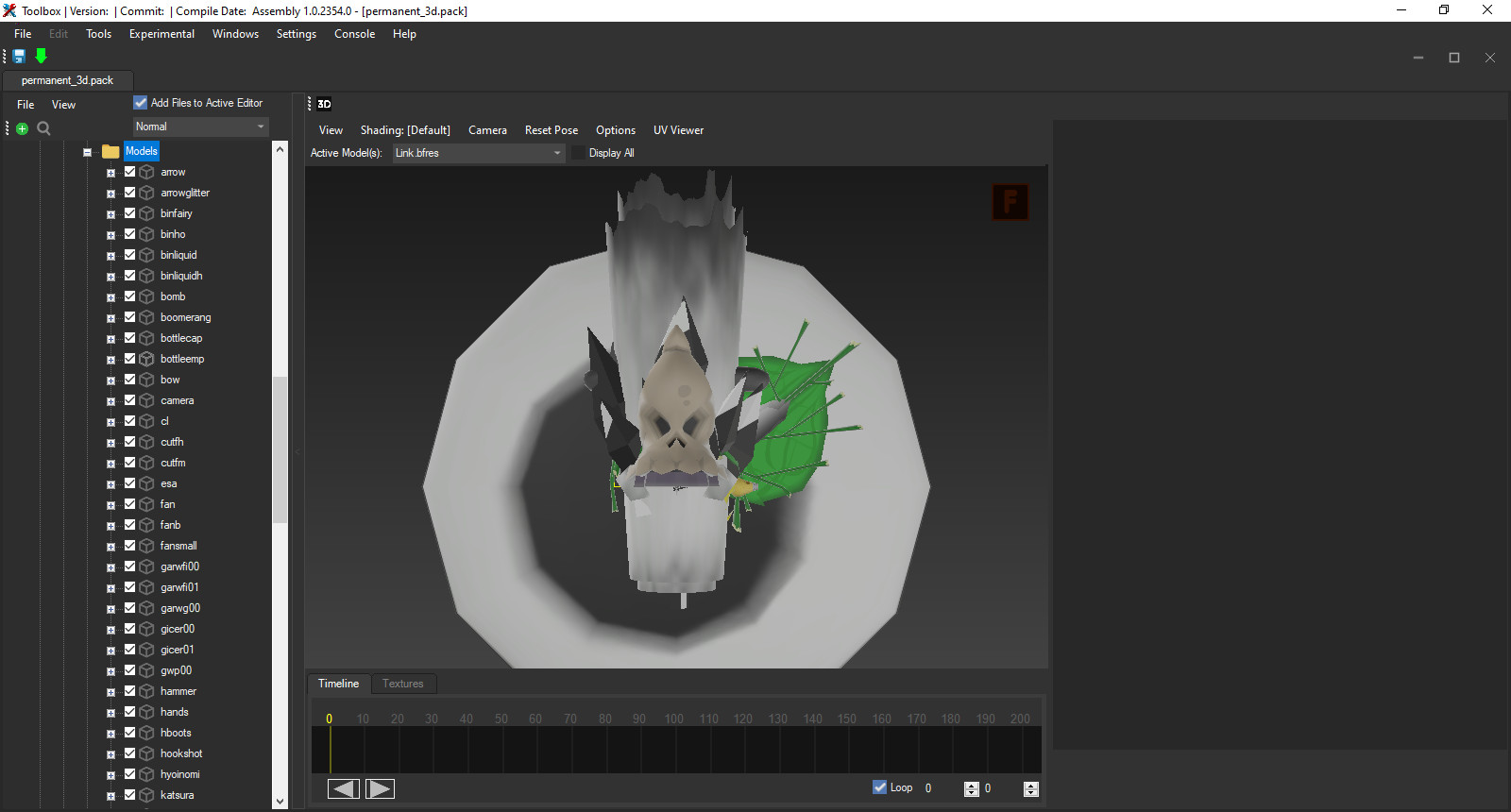The height and width of the screenshot is (812, 1511).
Task: Open the Console menu
Action: point(354,34)
